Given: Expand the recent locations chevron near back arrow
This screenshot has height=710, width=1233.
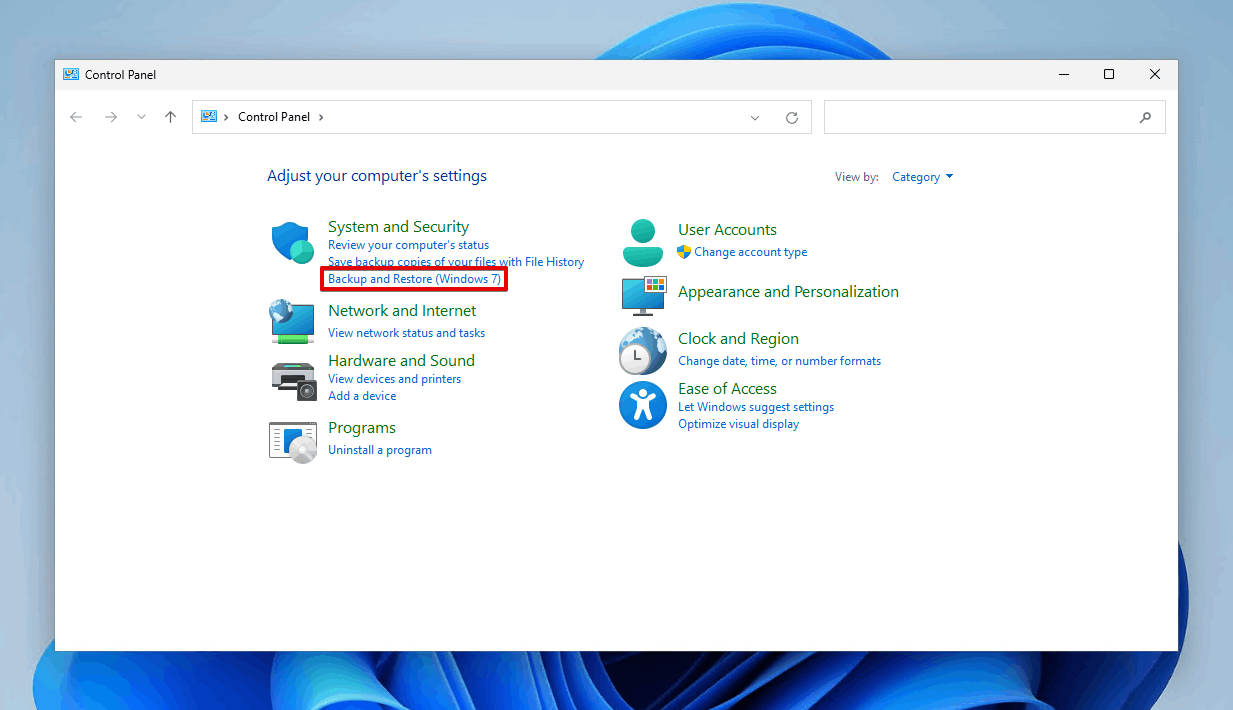Looking at the screenshot, I should point(140,116).
